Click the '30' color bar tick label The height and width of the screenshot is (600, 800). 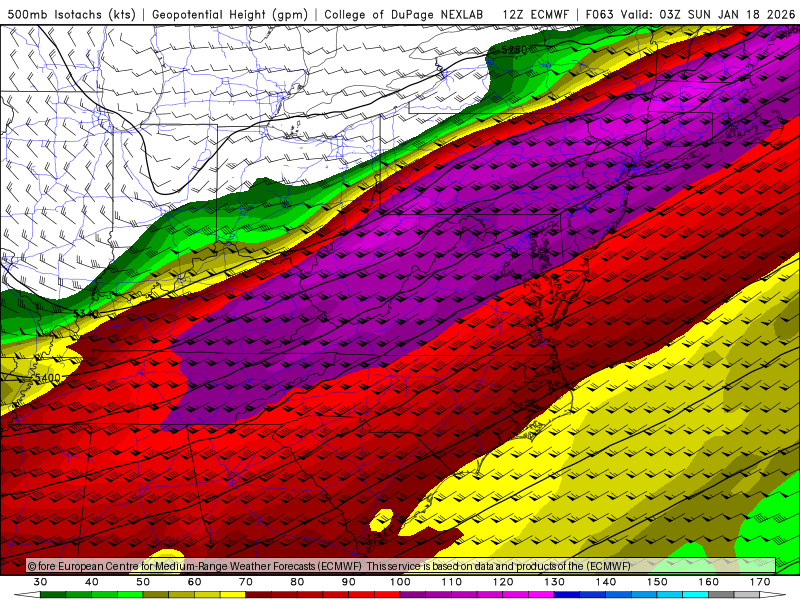coord(40,582)
